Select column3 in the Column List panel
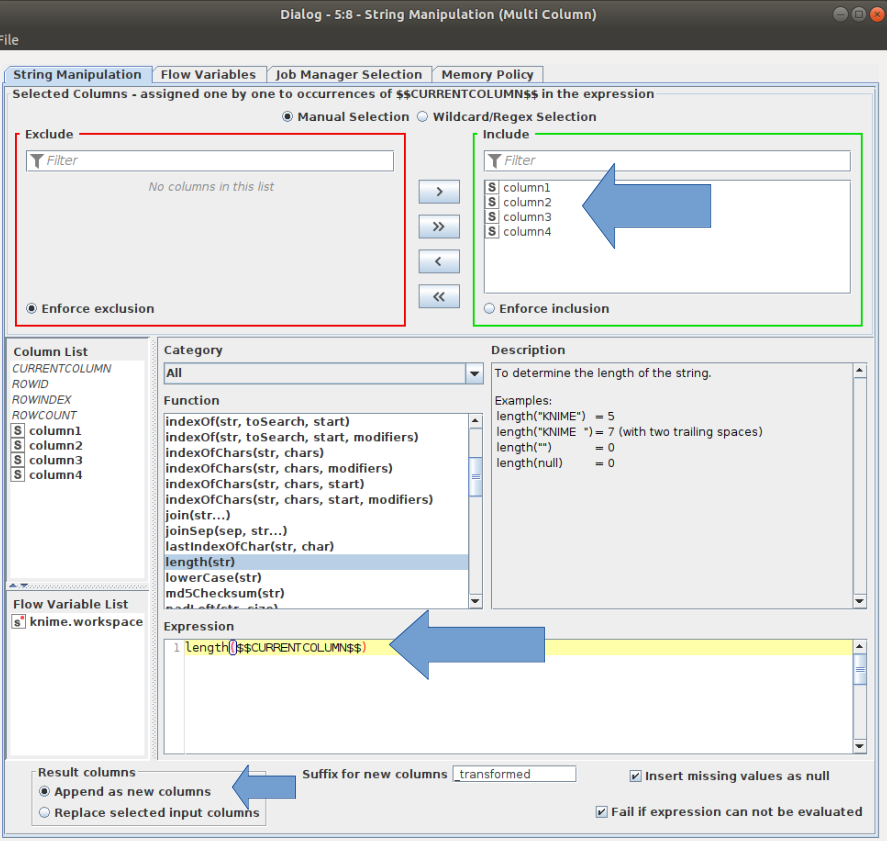 coord(55,460)
